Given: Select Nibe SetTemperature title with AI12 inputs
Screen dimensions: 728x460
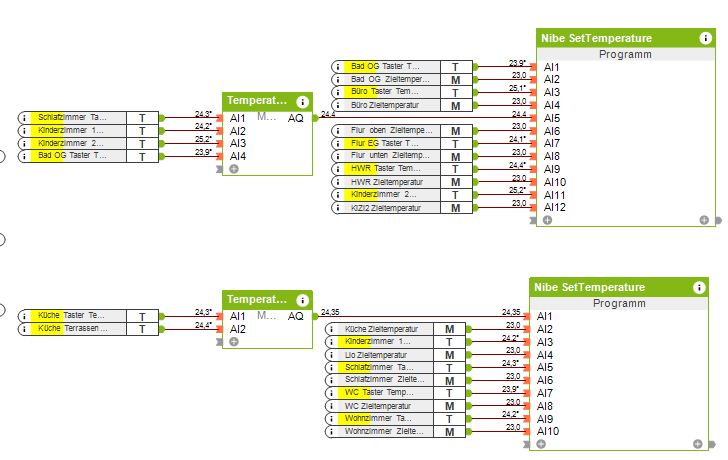Looking at the screenshot, I should point(596,38).
